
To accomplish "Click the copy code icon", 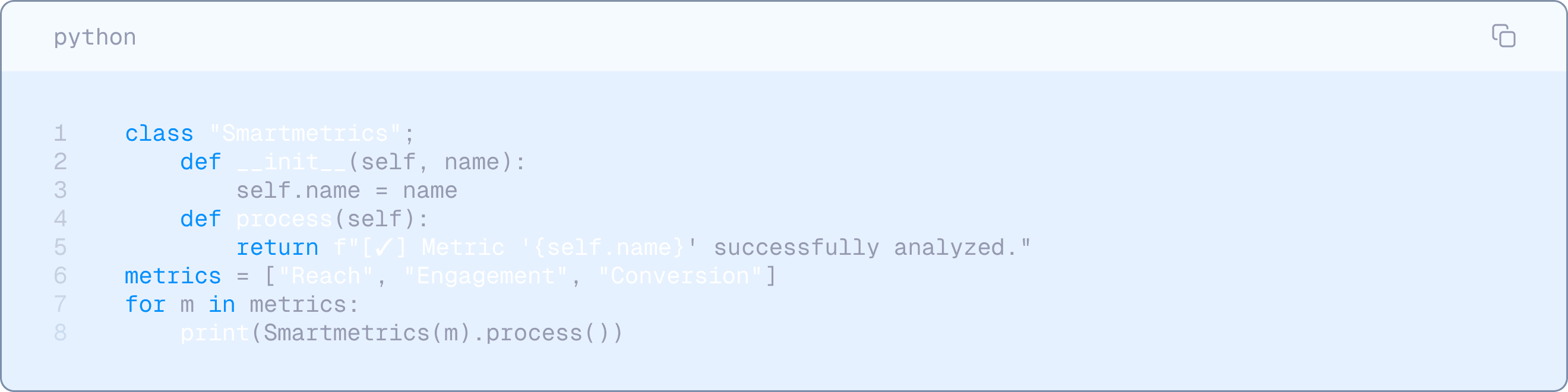I will (1503, 36).
